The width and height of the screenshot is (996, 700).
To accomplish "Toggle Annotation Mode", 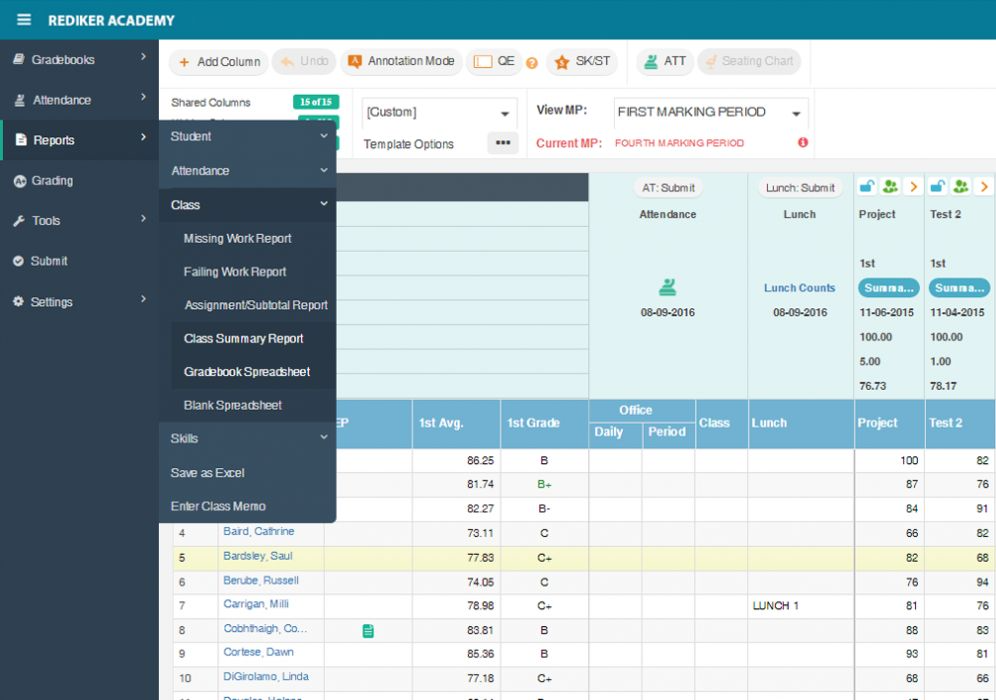I will [x=401, y=62].
